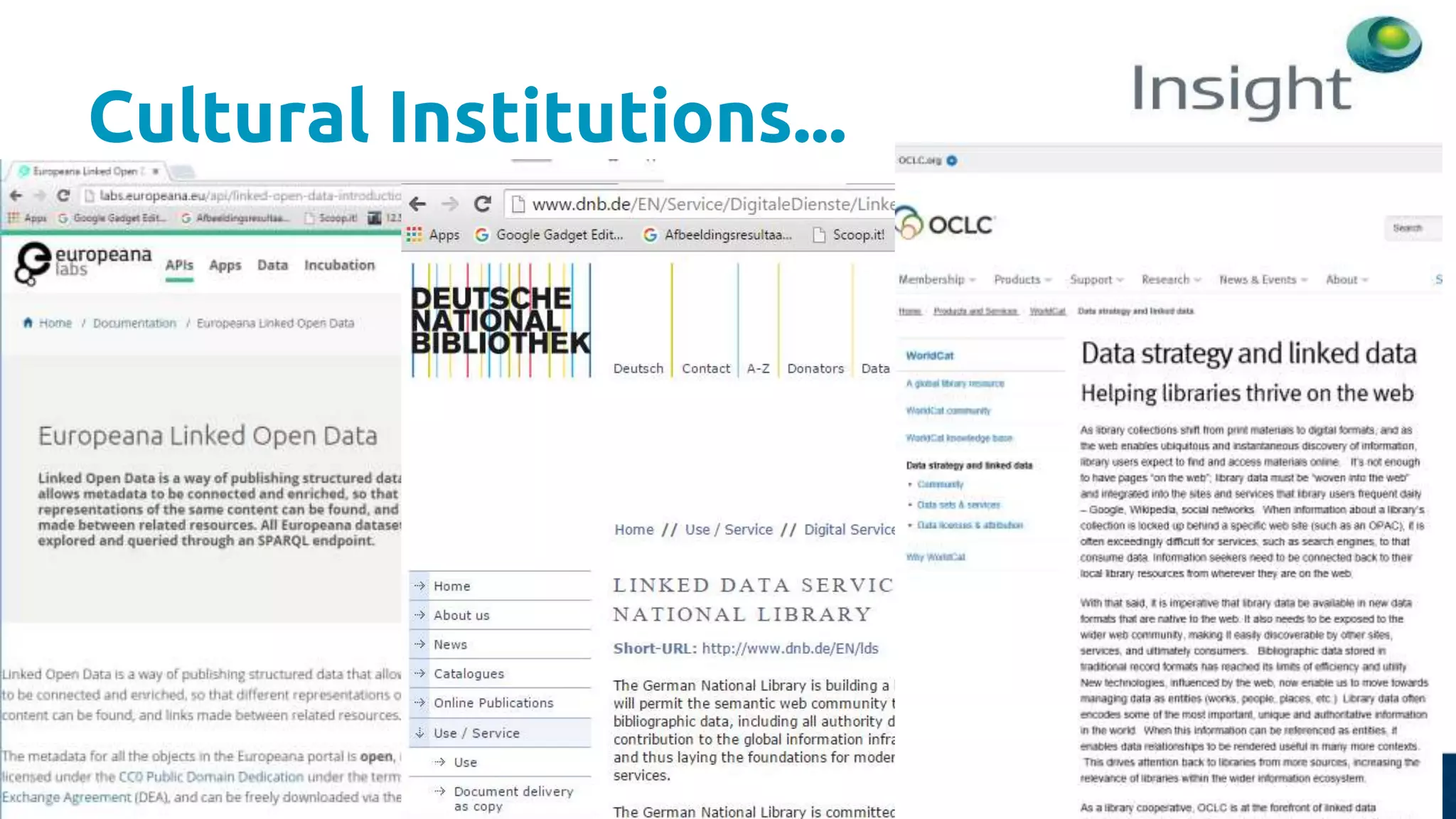Click the DNB address bar URL
Screen dimensions: 1456x819
click(711, 205)
